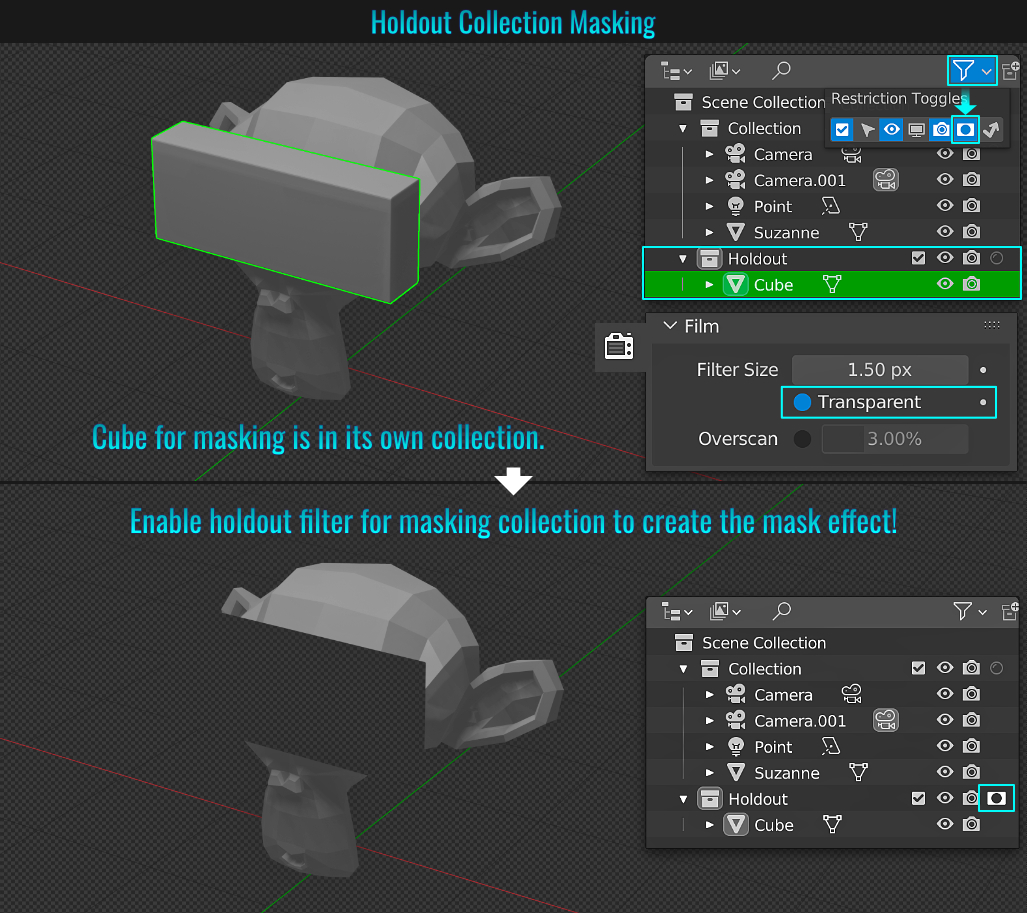Click the animate dot next to Filter Size
Screen dimensions: 1027x913
983,370
